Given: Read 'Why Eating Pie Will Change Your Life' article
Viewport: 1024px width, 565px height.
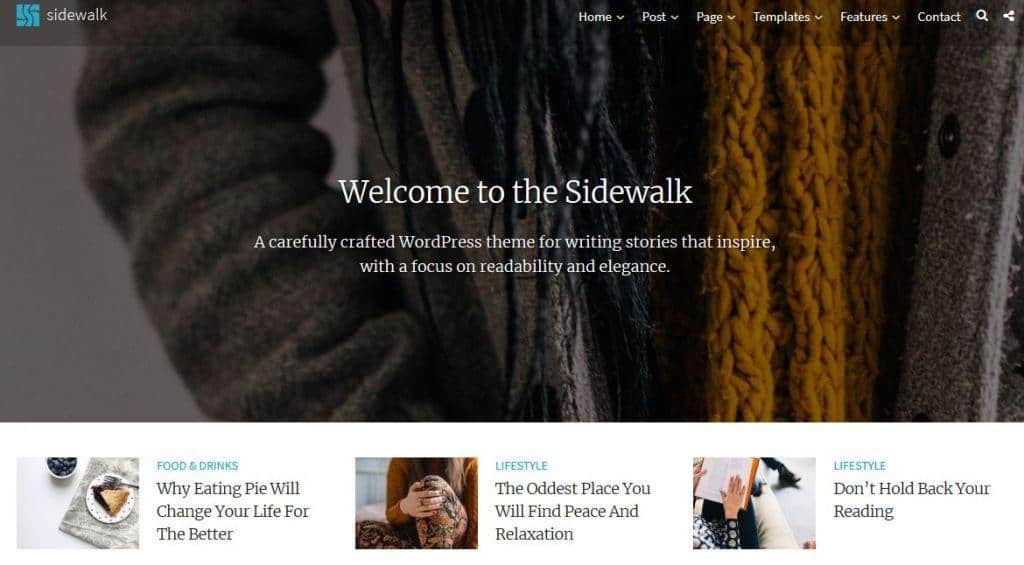Looking at the screenshot, I should point(232,511).
